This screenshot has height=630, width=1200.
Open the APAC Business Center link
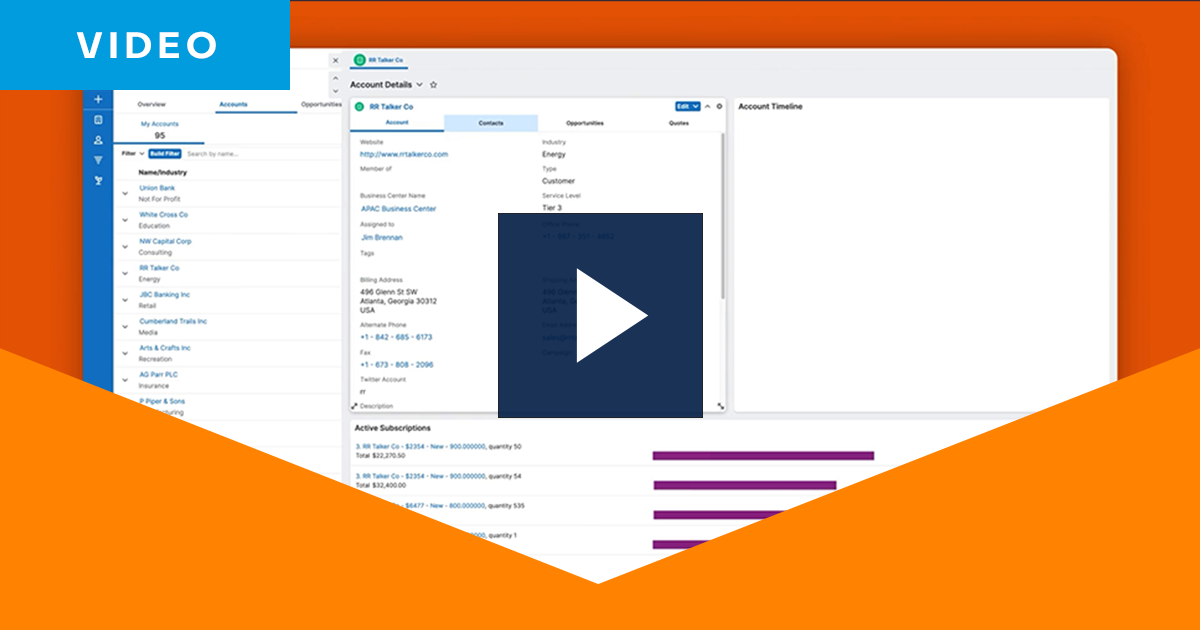pyautogui.click(x=398, y=209)
